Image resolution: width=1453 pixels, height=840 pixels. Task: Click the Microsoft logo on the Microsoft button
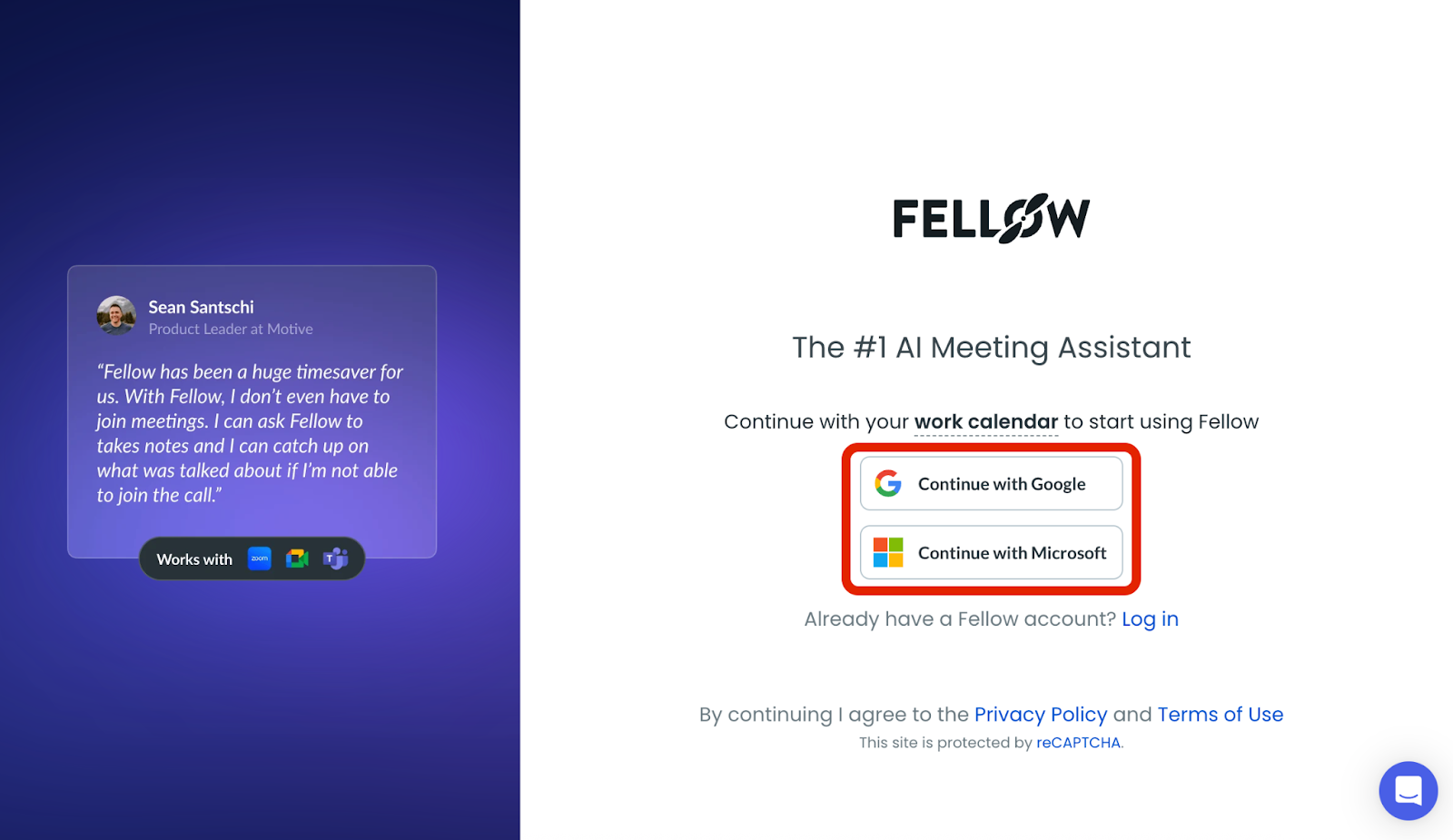pyautogui.click(x=887, y=552)
